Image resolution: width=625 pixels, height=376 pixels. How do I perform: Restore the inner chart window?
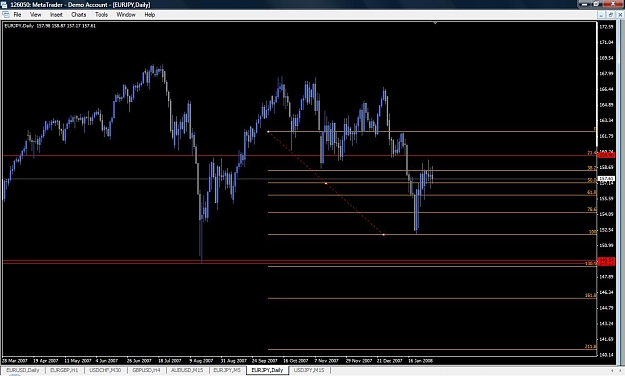611,15
